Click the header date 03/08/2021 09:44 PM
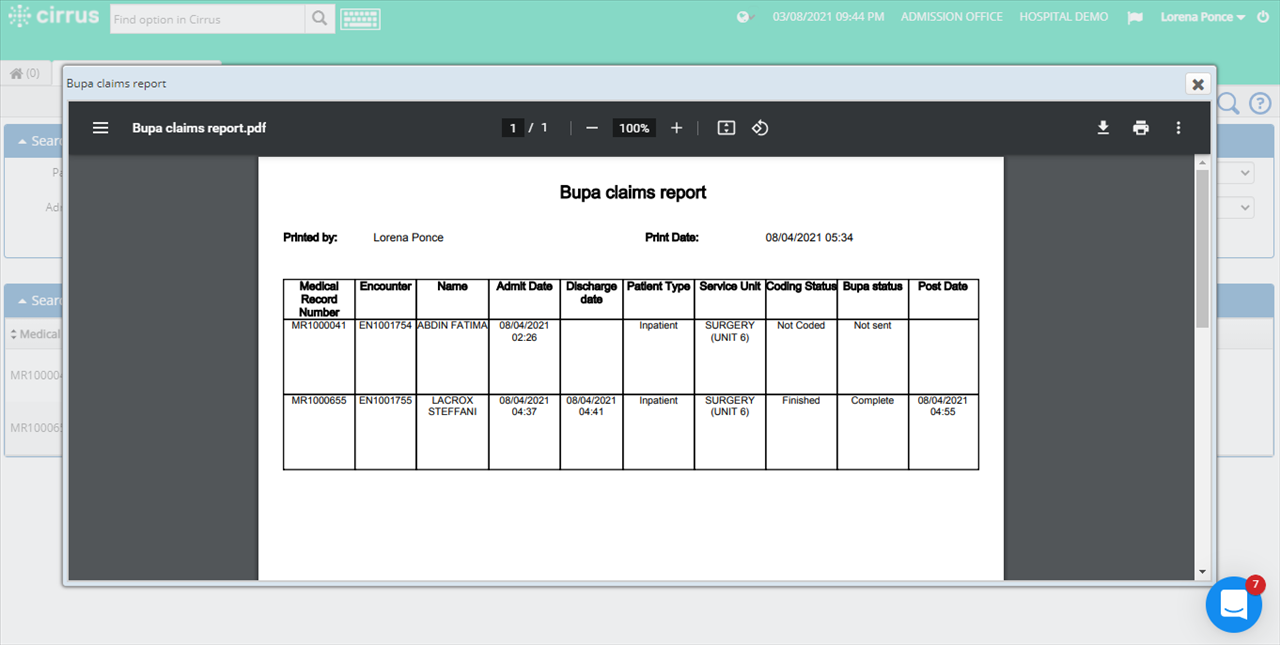This screenshot has height=645, width=1280. coord(829,17)
